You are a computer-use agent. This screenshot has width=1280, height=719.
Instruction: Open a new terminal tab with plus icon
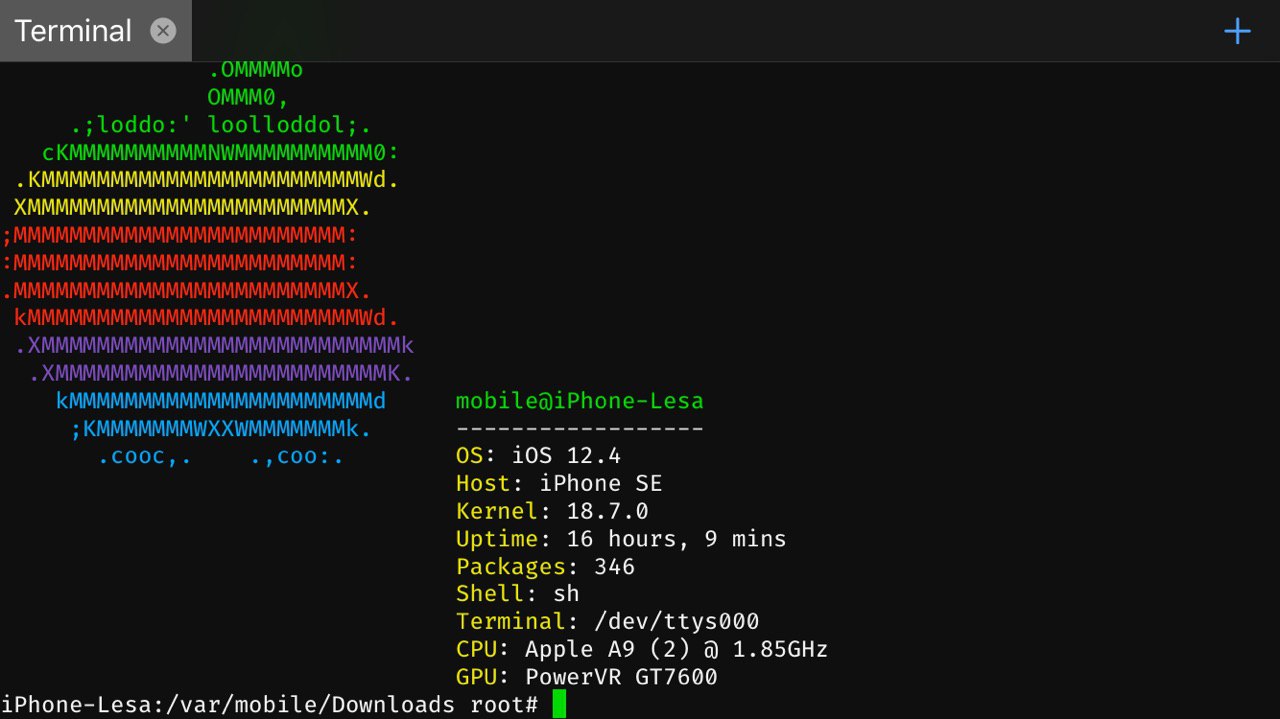point(1237,31)
